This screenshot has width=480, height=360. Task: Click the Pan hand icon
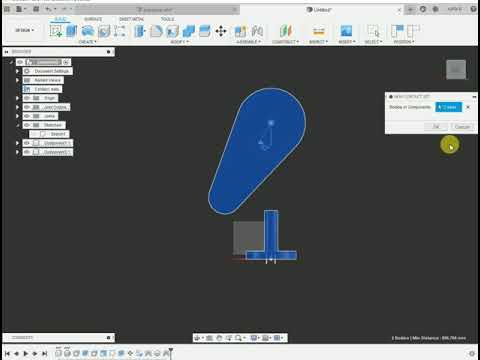click(x=219, y=338)
